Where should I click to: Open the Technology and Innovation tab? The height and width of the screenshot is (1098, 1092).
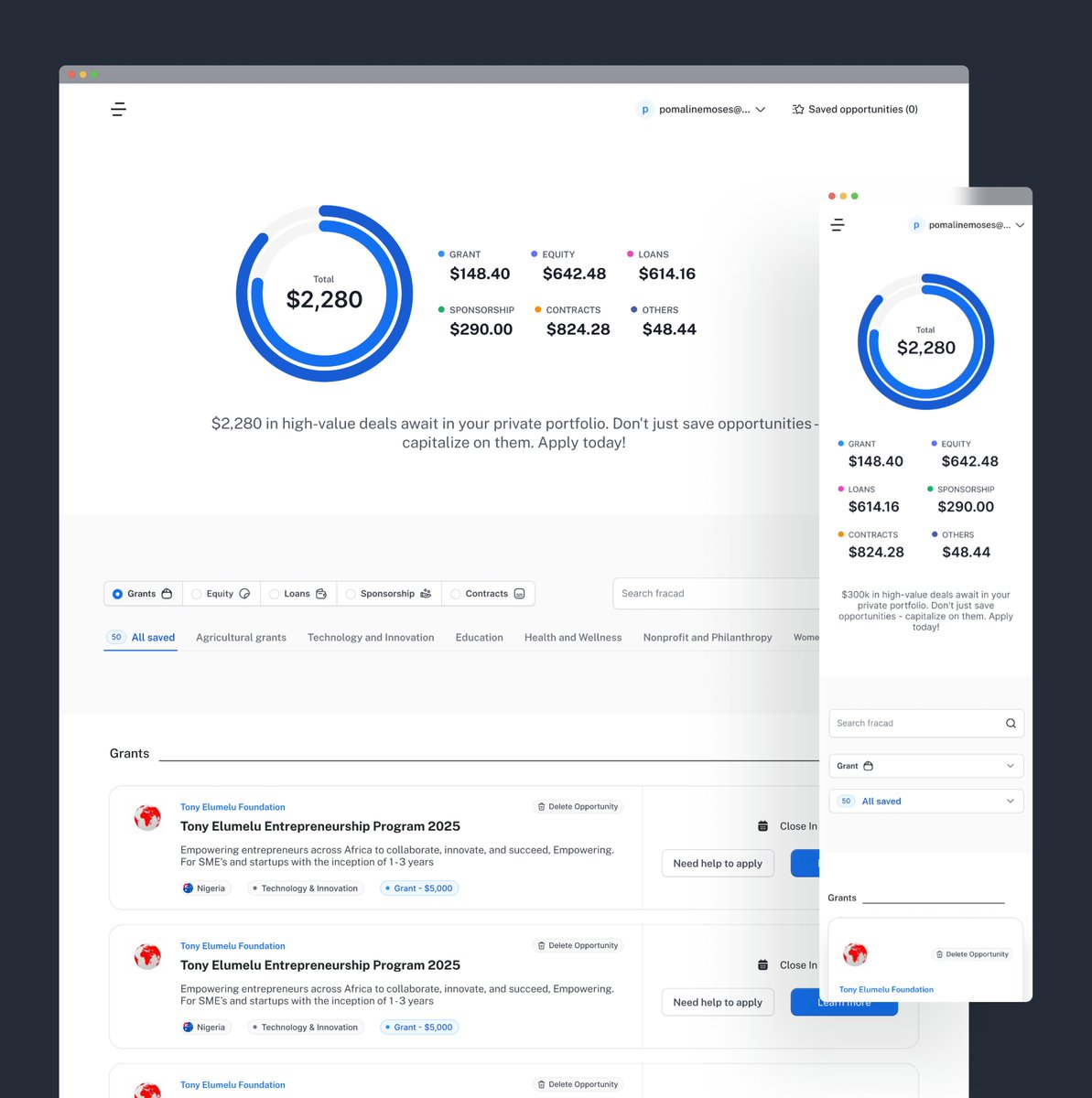click(x=371, y=638)
